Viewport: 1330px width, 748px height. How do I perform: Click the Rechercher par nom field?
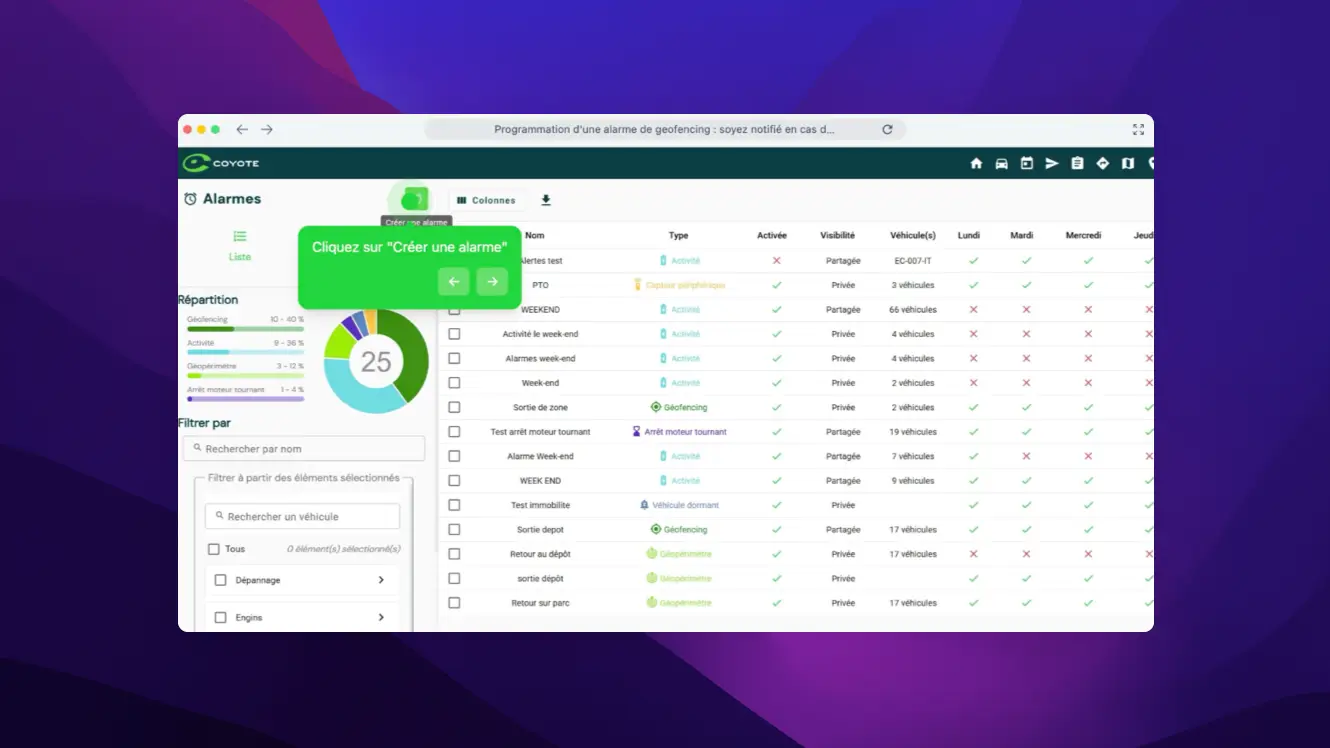click(304, 448)
